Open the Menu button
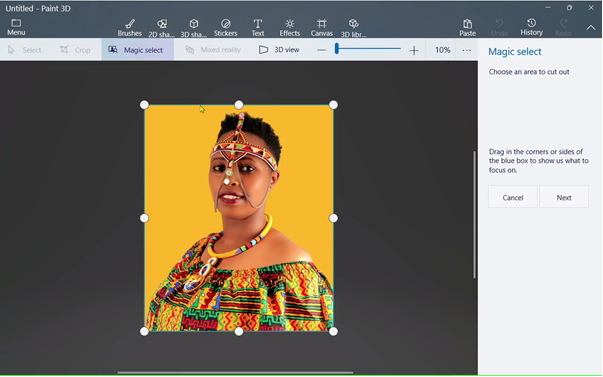The image size is (603, 377). click(x=16, y=27)
